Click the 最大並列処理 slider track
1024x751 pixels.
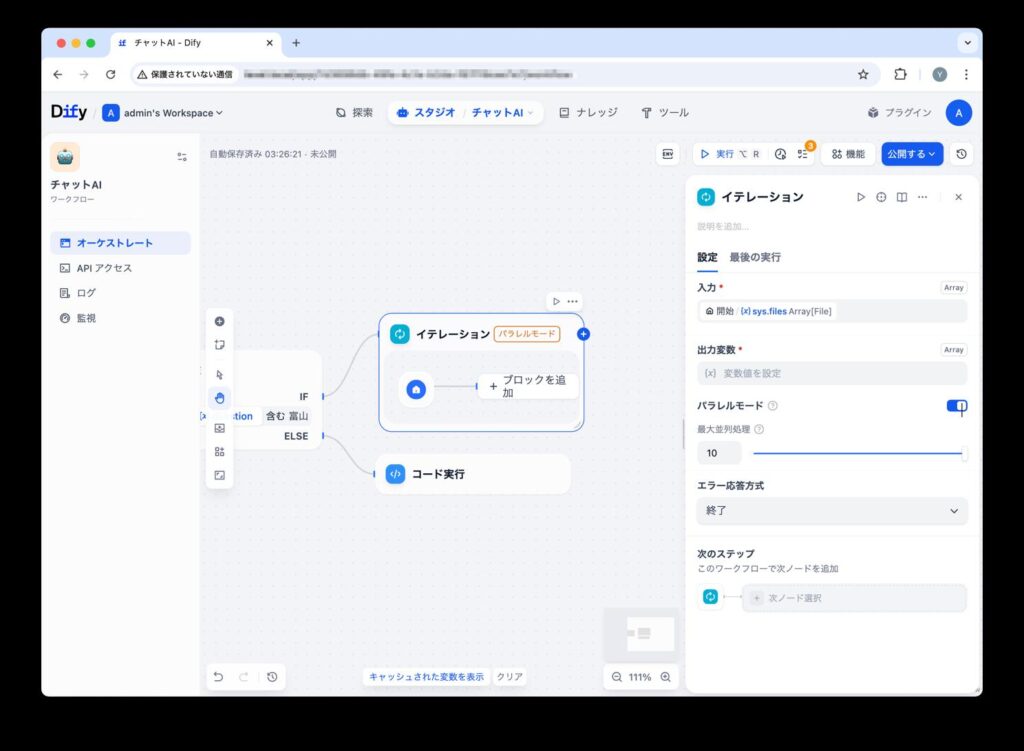pos(856,453)
